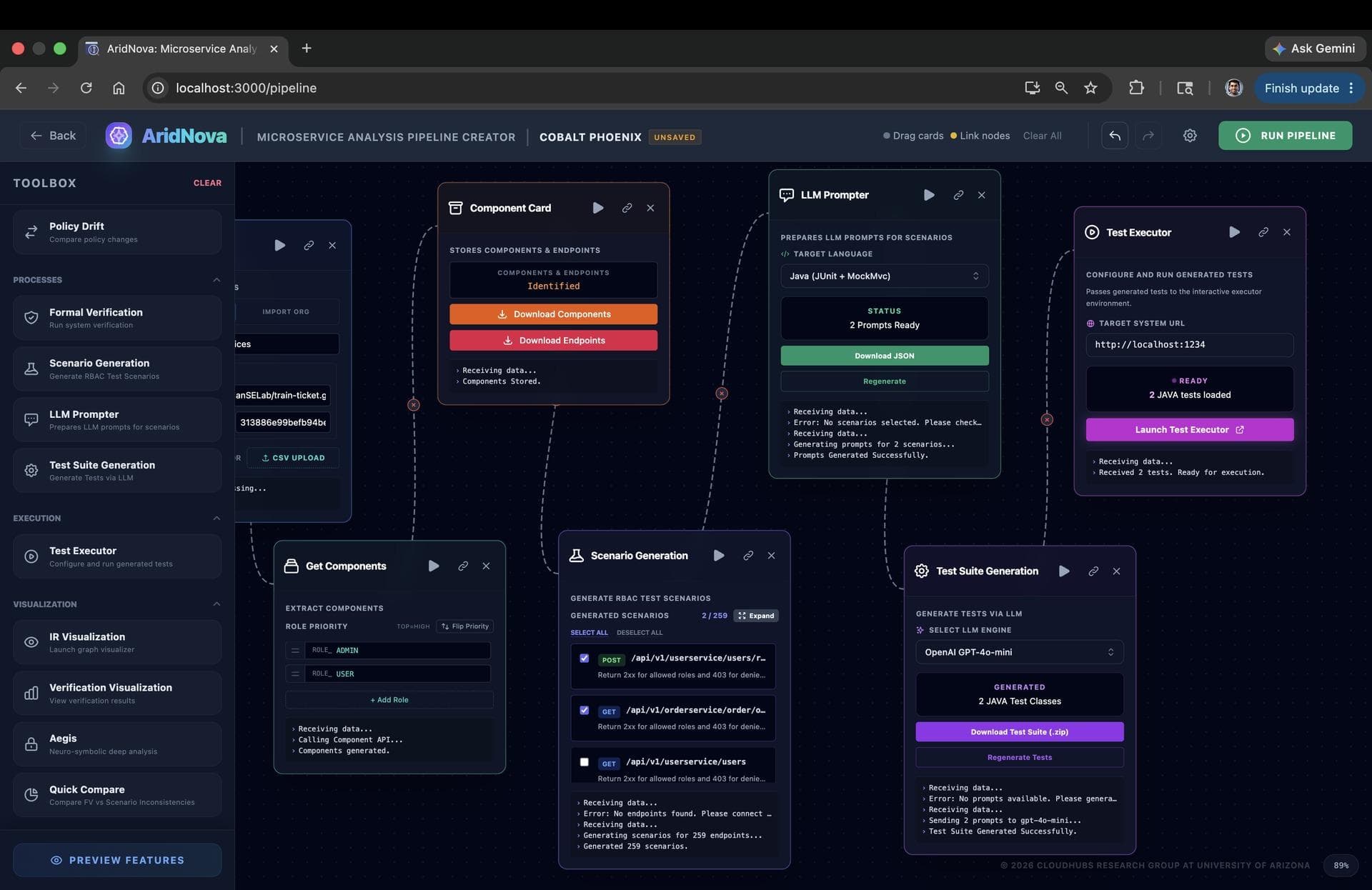Click the Target System URL field

click(1190, 345)
